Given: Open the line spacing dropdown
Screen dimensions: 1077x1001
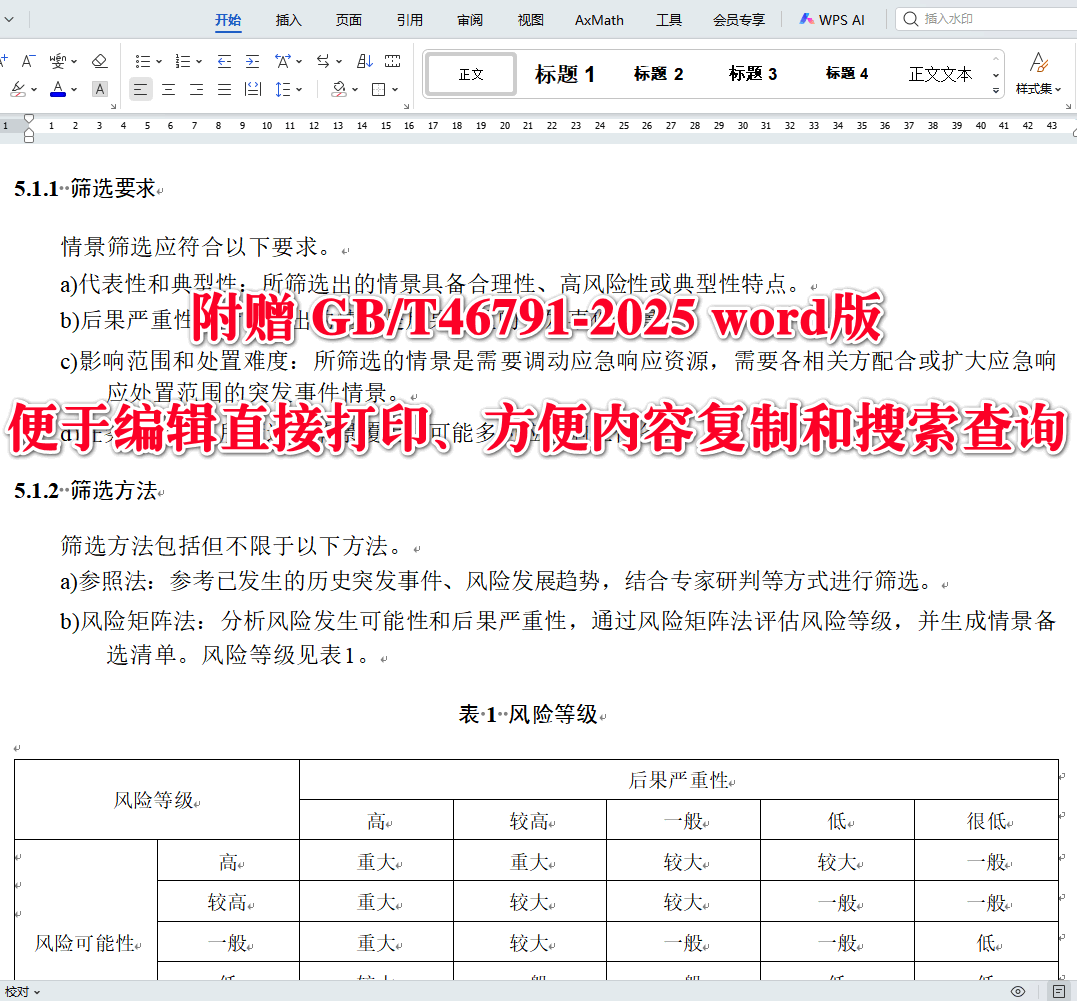Looking at the screenshot, I should [298, 90].
